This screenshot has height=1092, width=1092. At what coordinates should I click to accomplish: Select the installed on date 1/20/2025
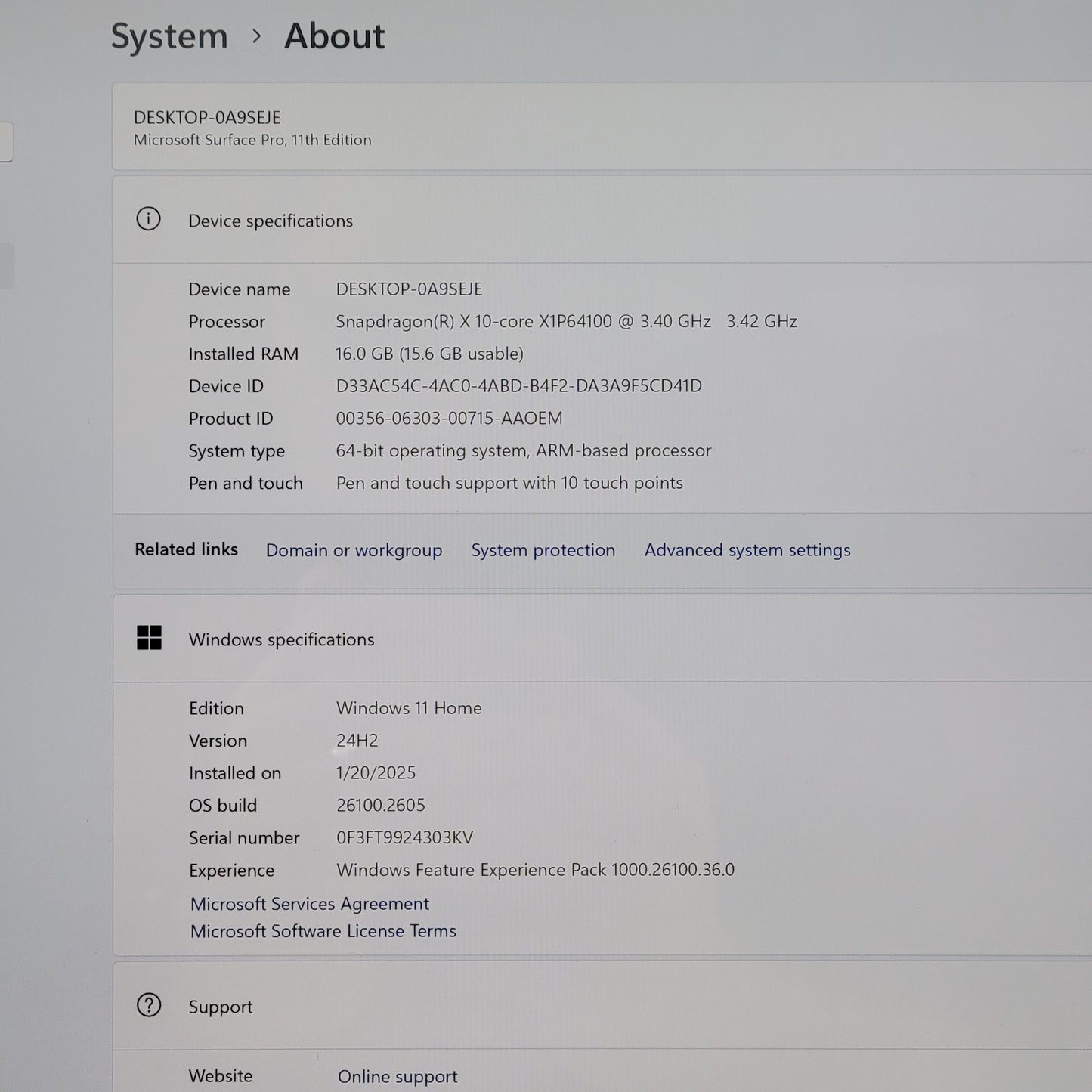click(x=376, y=773)
